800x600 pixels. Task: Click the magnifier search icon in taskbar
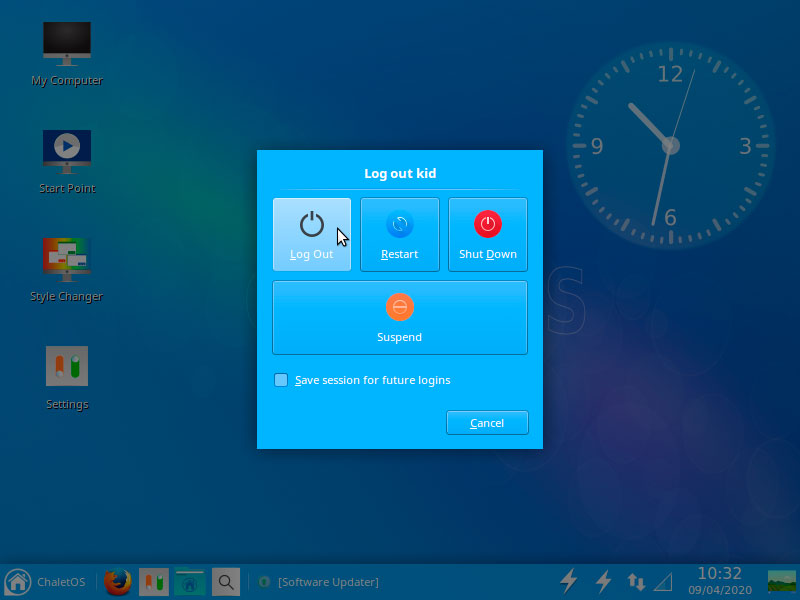pos(226,582)
